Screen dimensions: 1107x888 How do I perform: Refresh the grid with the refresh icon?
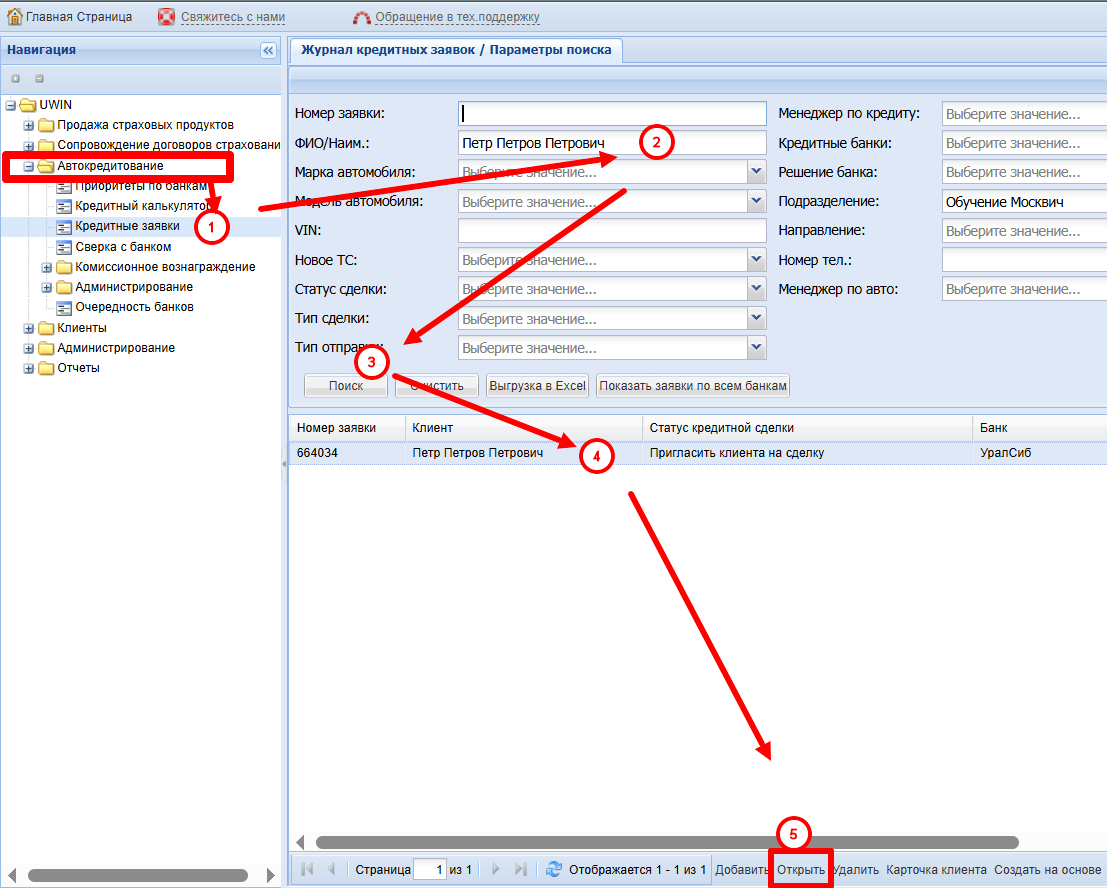click(554, 869)
